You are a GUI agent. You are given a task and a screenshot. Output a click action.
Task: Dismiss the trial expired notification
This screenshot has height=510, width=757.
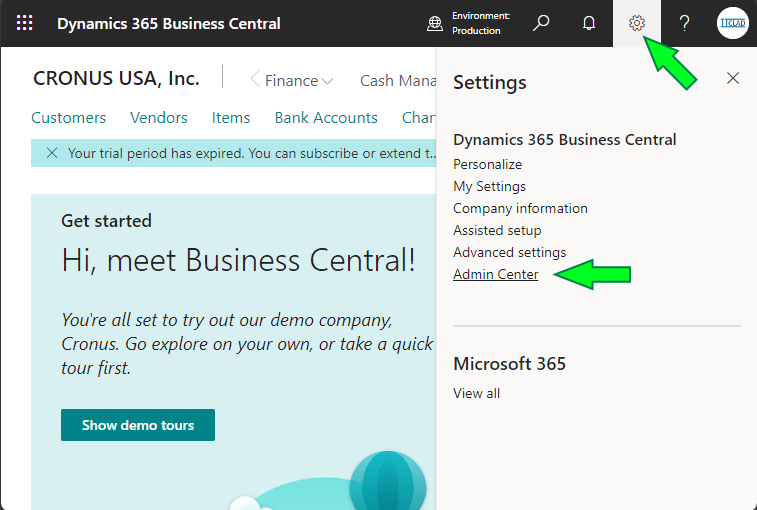point(52,153)
